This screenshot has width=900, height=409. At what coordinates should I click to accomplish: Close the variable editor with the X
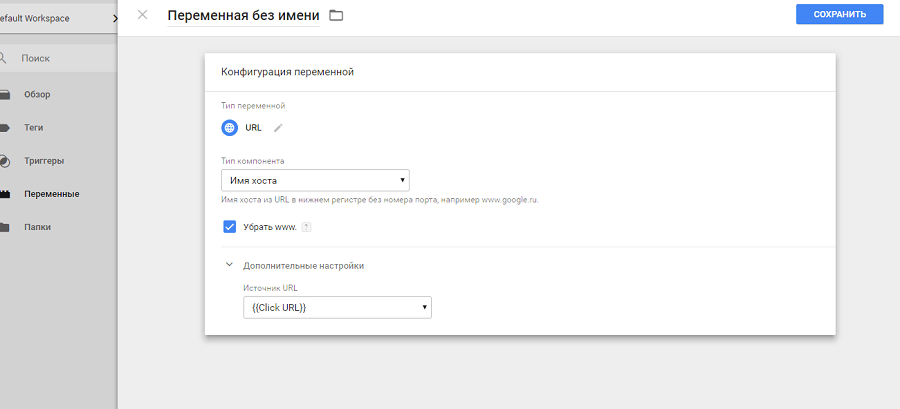142,15
